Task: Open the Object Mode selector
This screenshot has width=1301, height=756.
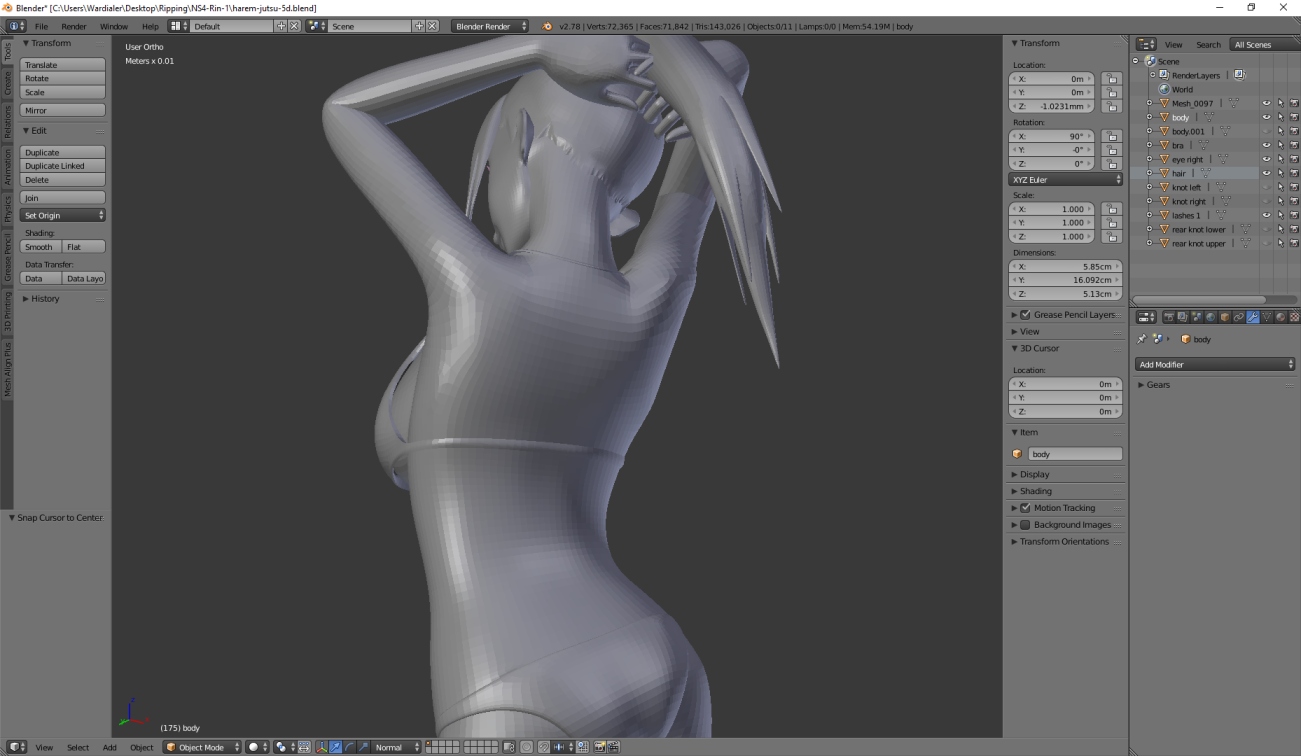Action: point(203,747)
